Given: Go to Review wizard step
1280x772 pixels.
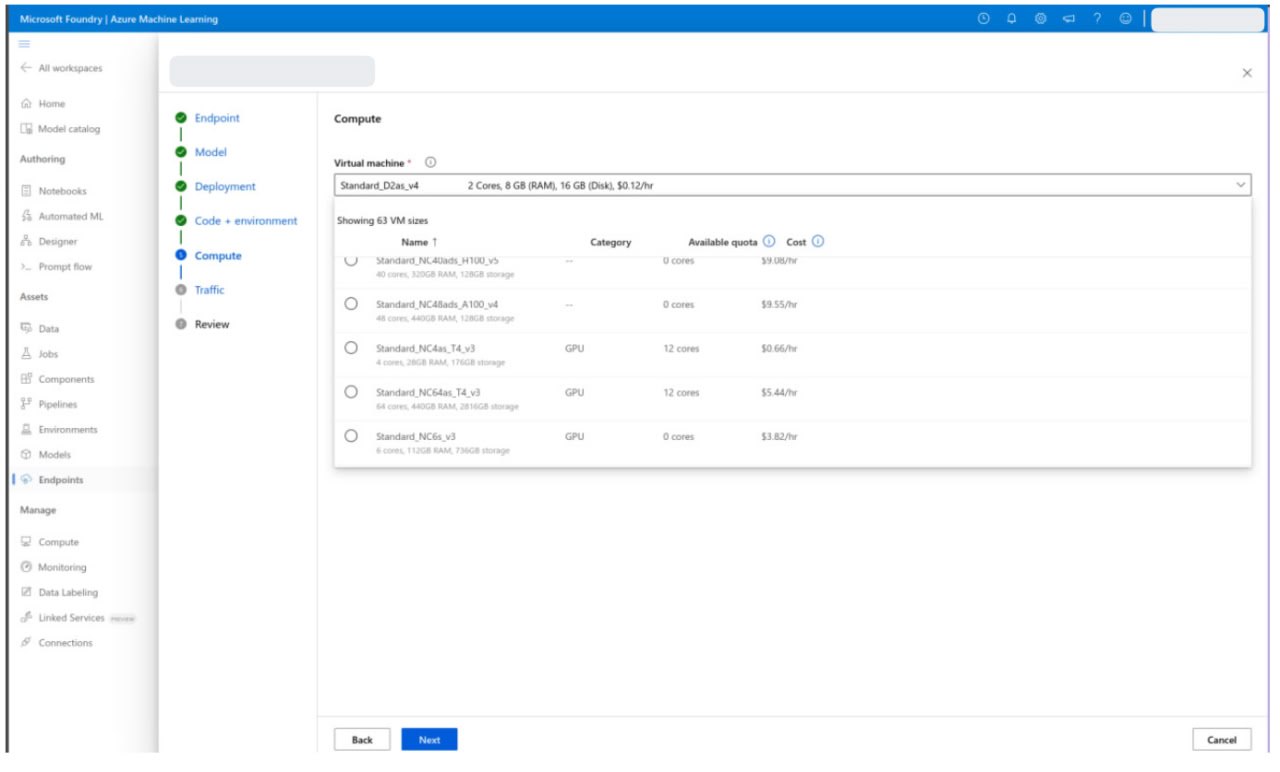Looking at the screenshot, I should click(x=211, y=324).
